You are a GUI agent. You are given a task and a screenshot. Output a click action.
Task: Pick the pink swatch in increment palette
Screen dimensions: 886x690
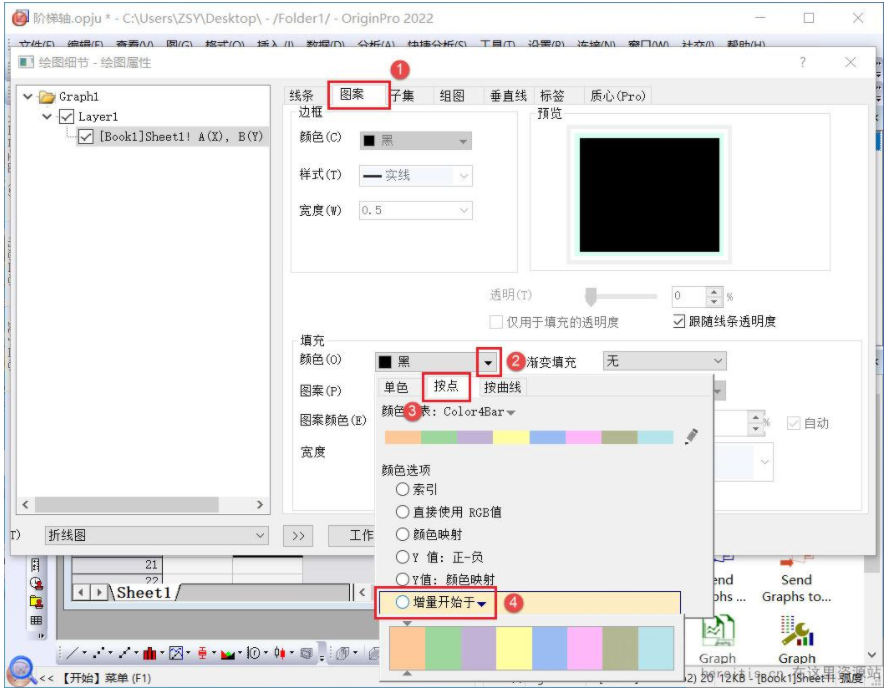click(x=585, y=648)
